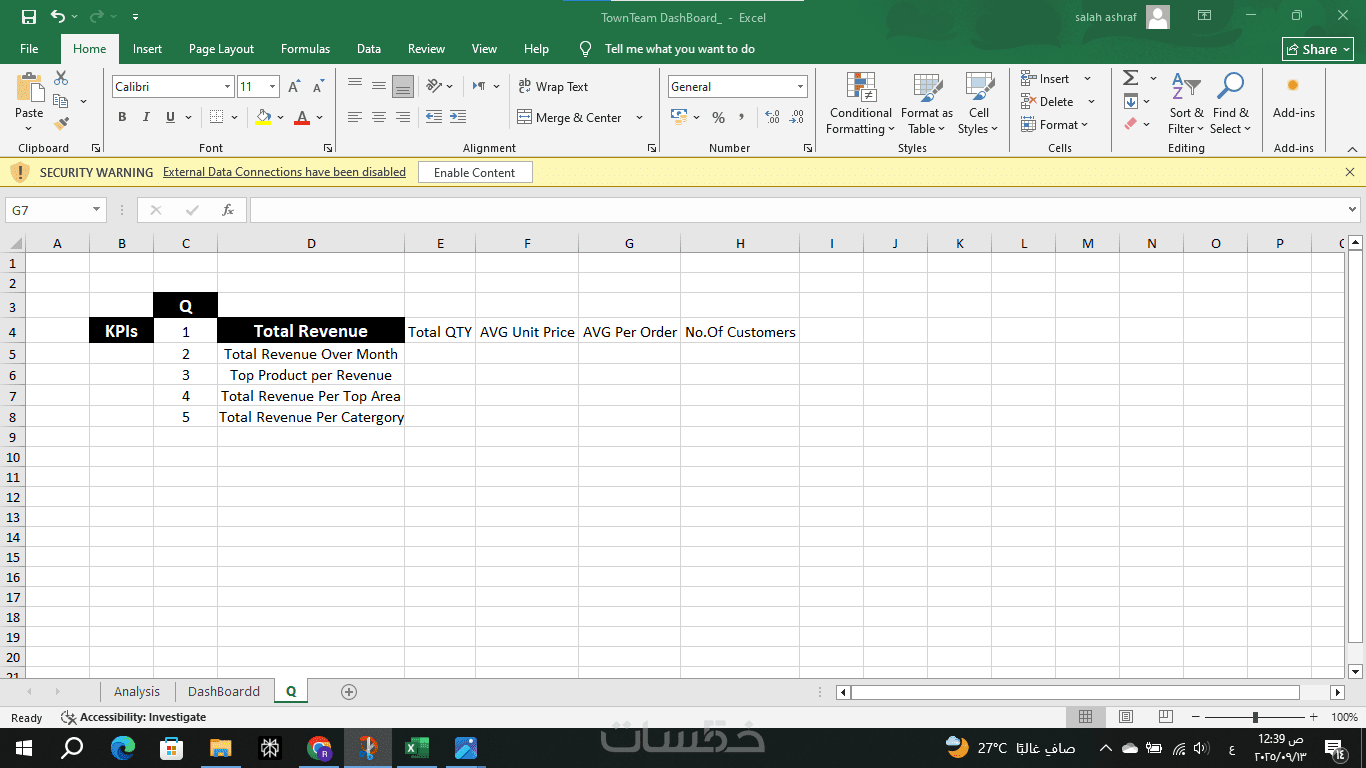Click the Clear eraser icon
Screen dimensions: 1366x768
(1131, 124)
